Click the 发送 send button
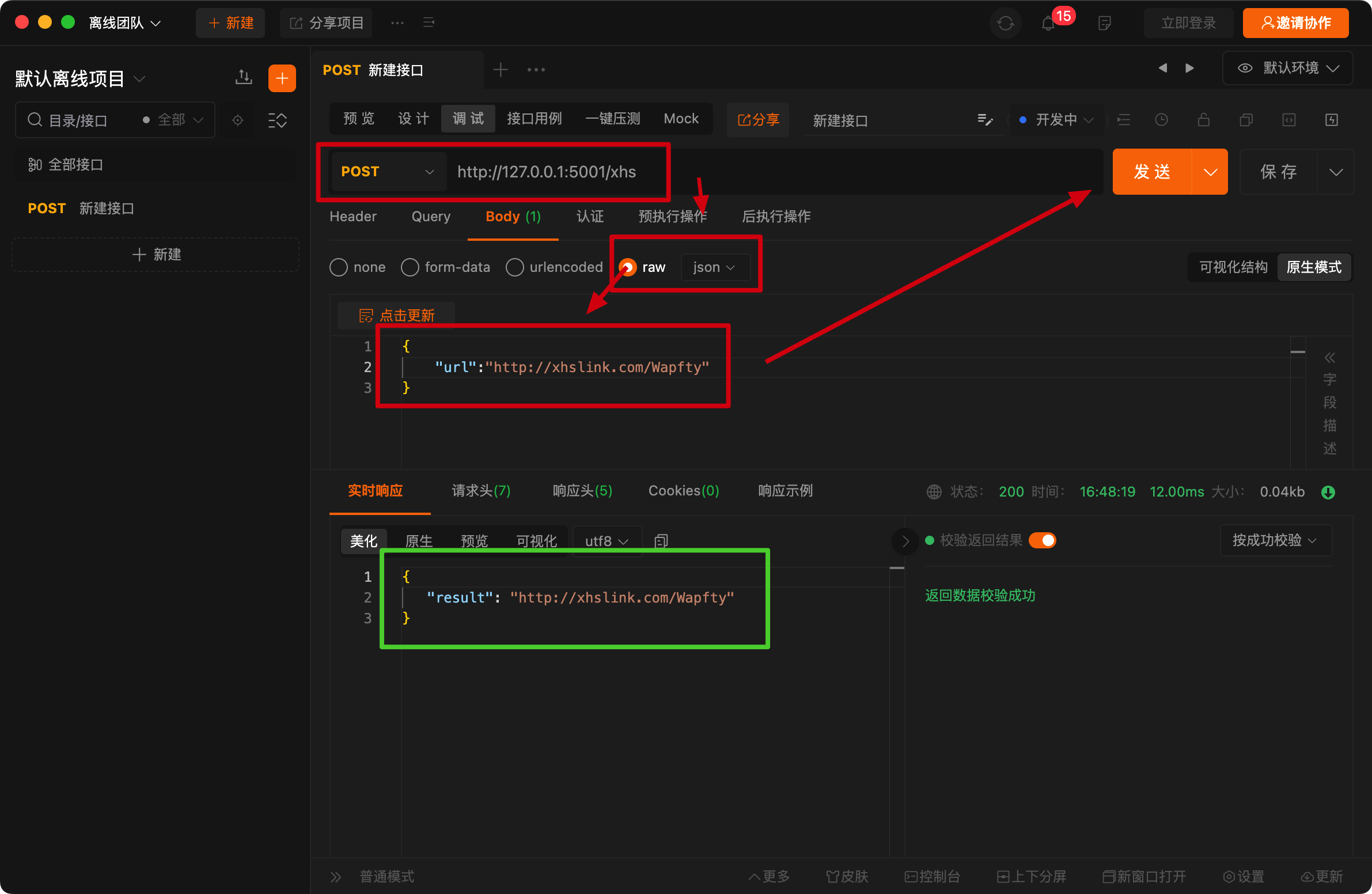1372x894 pixels. point(1151,172)
